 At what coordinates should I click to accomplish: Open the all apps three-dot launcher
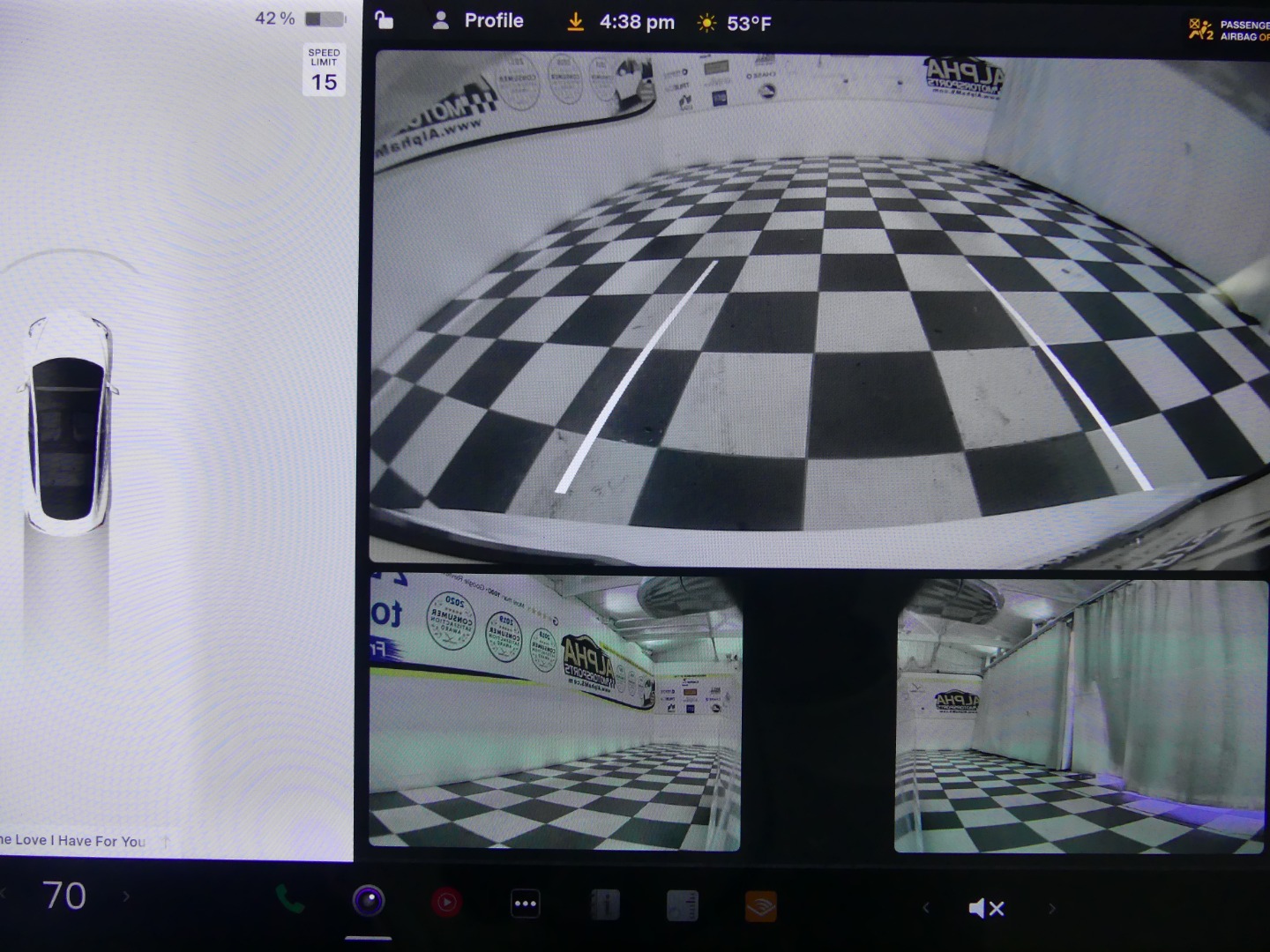tap(525, 904)
